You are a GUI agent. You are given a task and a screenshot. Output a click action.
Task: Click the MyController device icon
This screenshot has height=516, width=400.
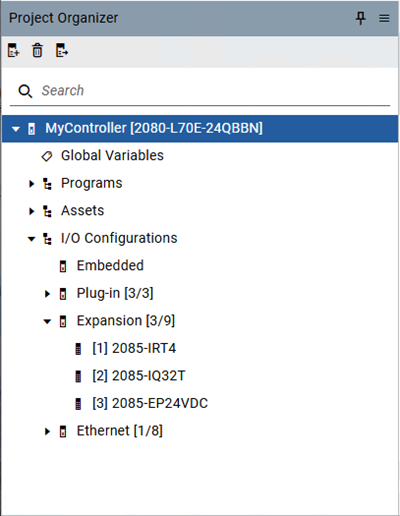[32, 129]
